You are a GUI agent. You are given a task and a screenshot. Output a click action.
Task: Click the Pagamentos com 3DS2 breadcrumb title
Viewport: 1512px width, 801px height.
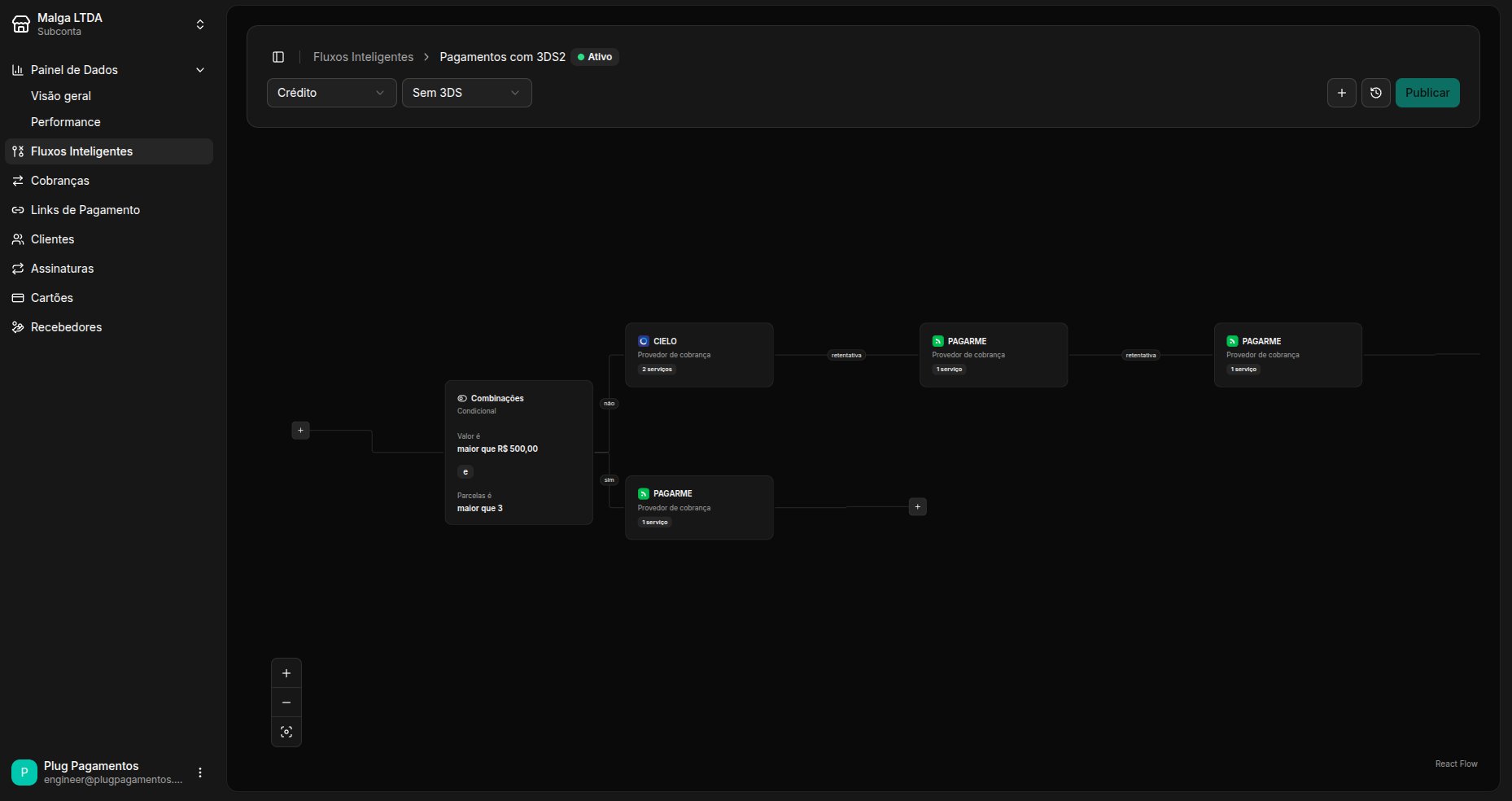click(502, 57)
